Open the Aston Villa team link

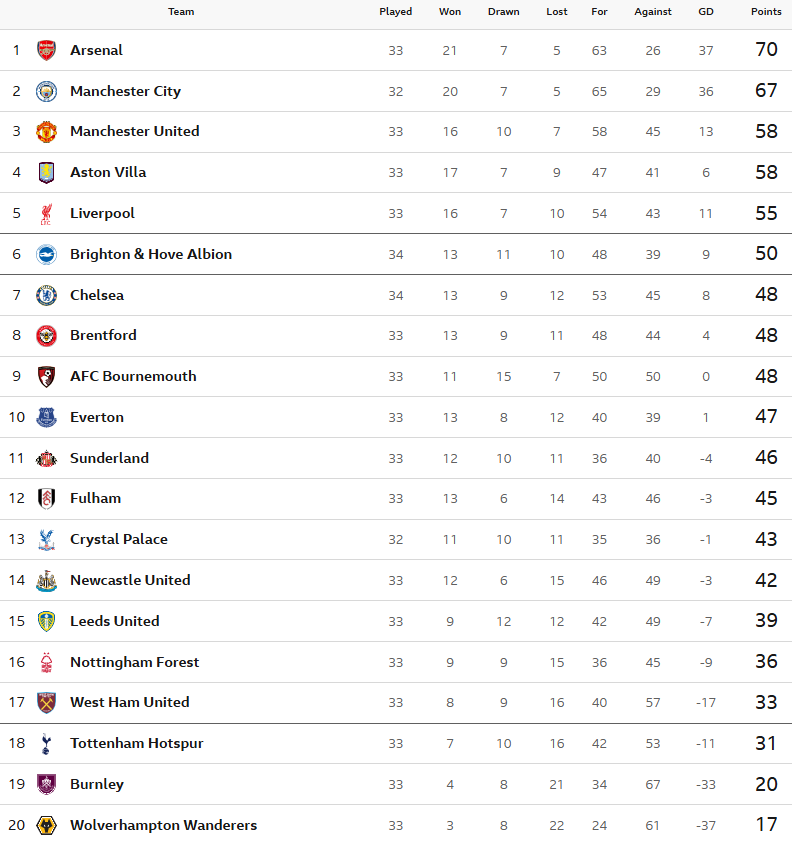[108, 172]
